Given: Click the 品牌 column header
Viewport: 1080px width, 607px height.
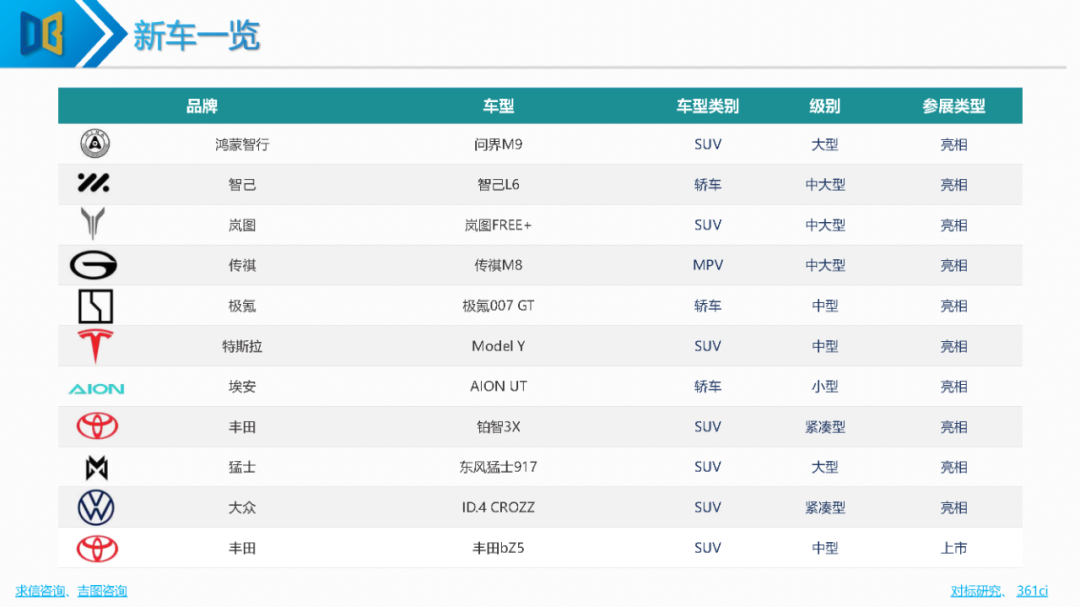Looking at the screenshot, I should [x=202, y=106].
